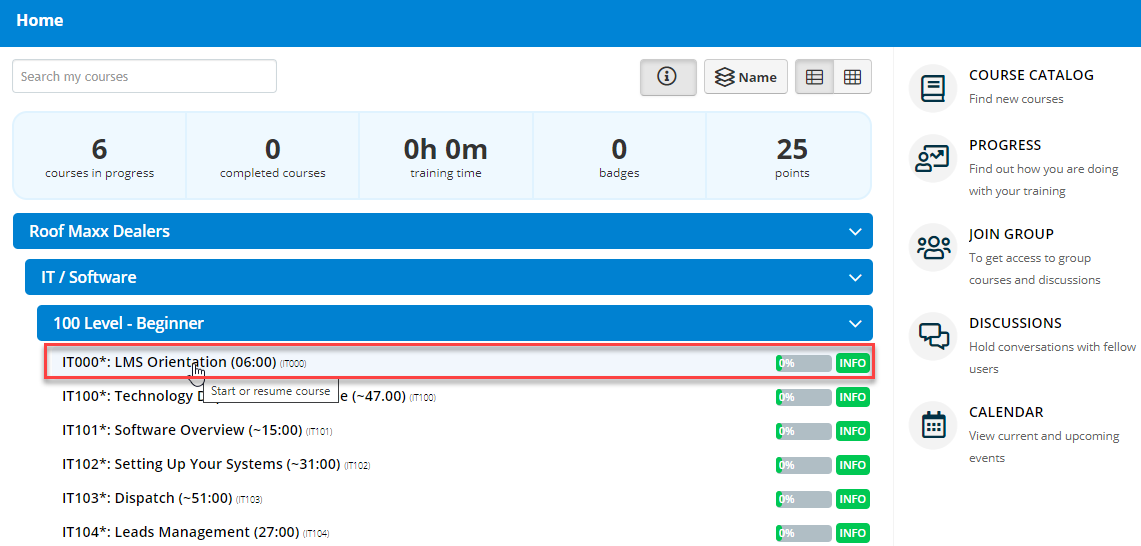
Task: Click progress bar of IT100 course
Action: tap(803, 397)
